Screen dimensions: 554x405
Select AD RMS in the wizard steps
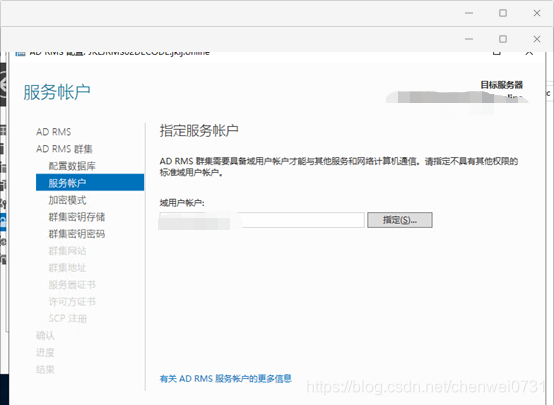pos(53,132)
